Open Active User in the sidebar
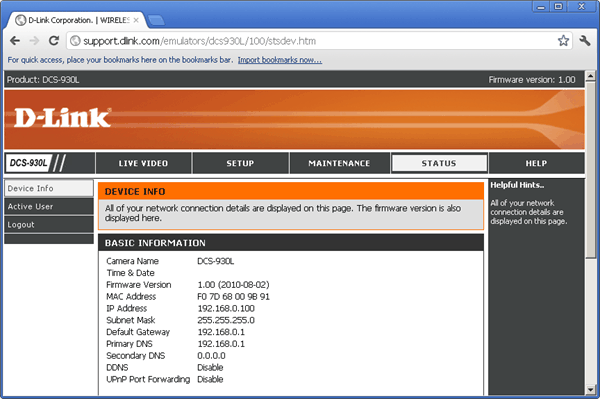This screenshot has height=399, width=600. coord(49,207)
